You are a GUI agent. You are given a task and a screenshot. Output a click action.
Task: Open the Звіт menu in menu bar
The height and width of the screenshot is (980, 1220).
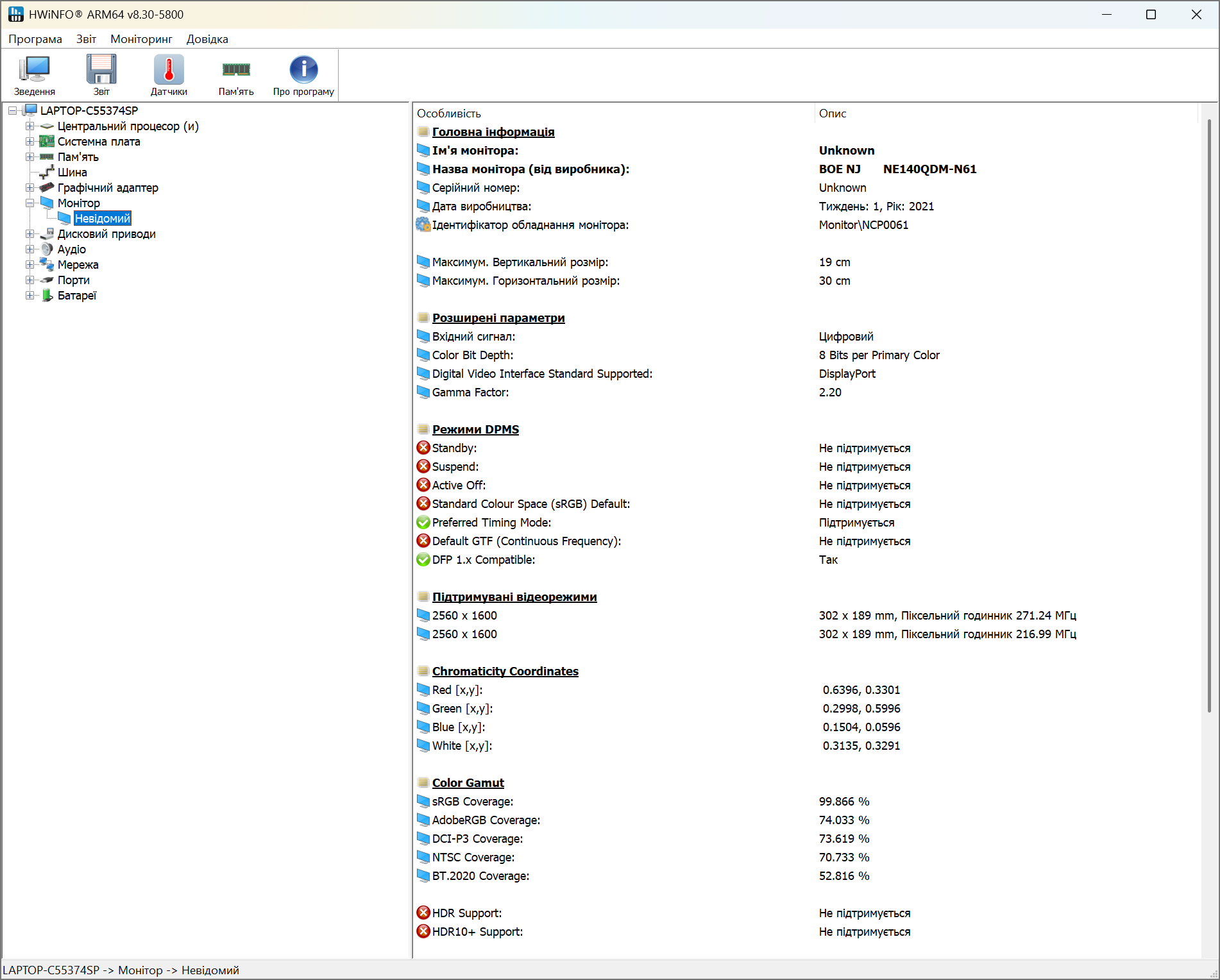[x=87, y=39]
